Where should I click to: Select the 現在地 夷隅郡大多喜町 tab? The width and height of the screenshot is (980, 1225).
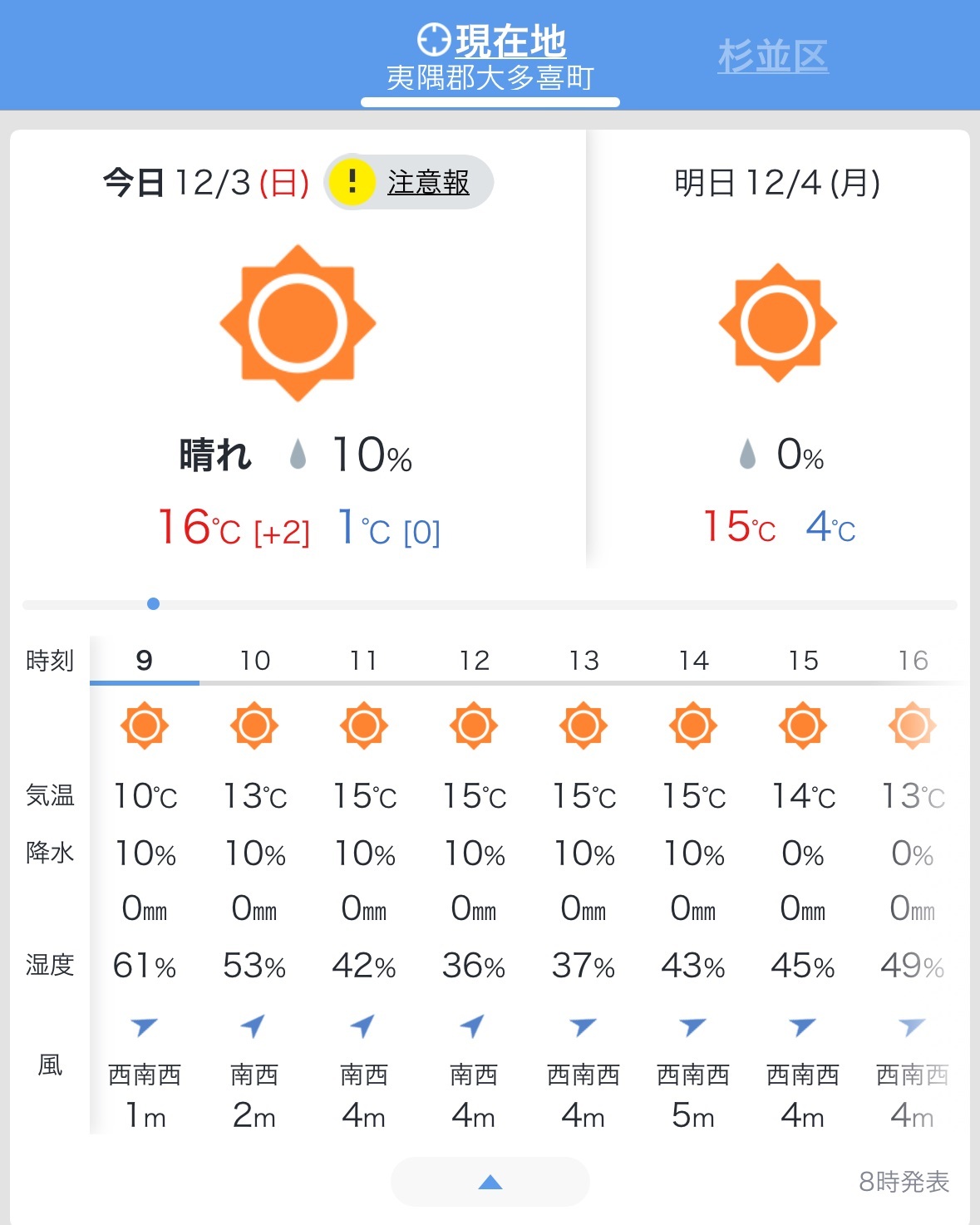(x=490, y=57)
